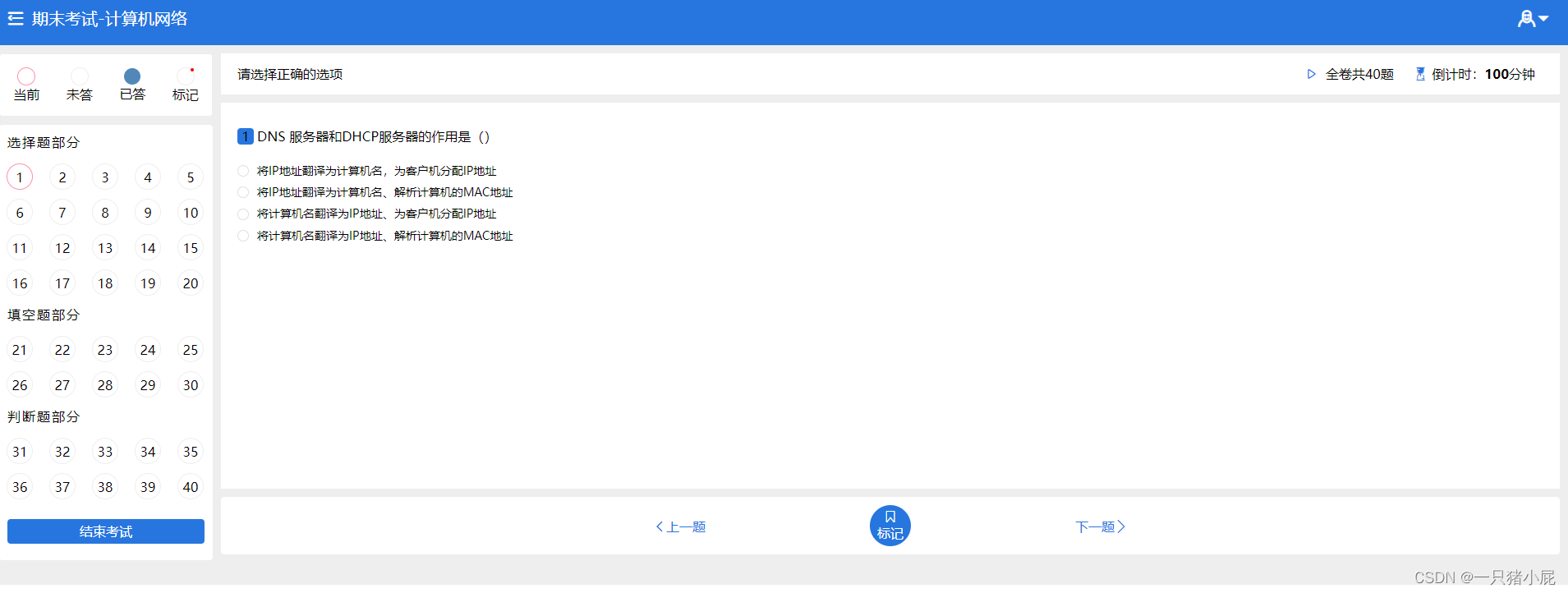The height and width of the screenshot is (593, 1568).
Task: Jump to question 6
Action: point(20,213)
